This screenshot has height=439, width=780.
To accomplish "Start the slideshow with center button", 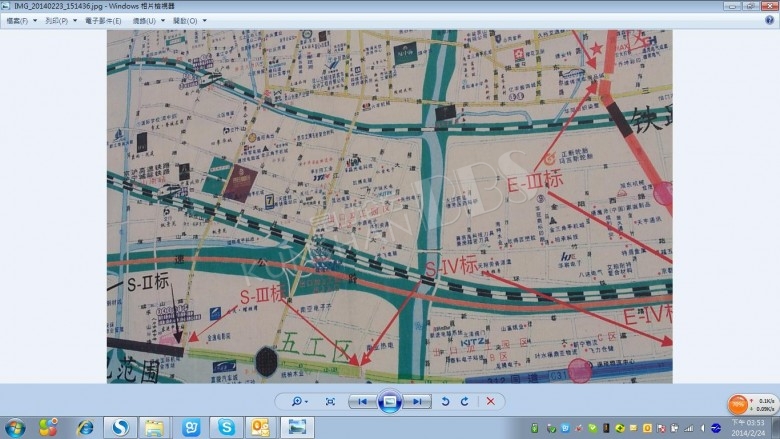I will (390, 401).
